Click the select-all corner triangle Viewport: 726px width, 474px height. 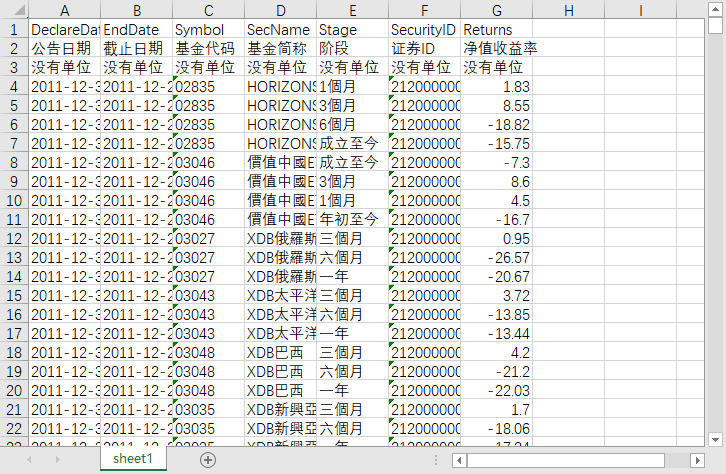20,11
